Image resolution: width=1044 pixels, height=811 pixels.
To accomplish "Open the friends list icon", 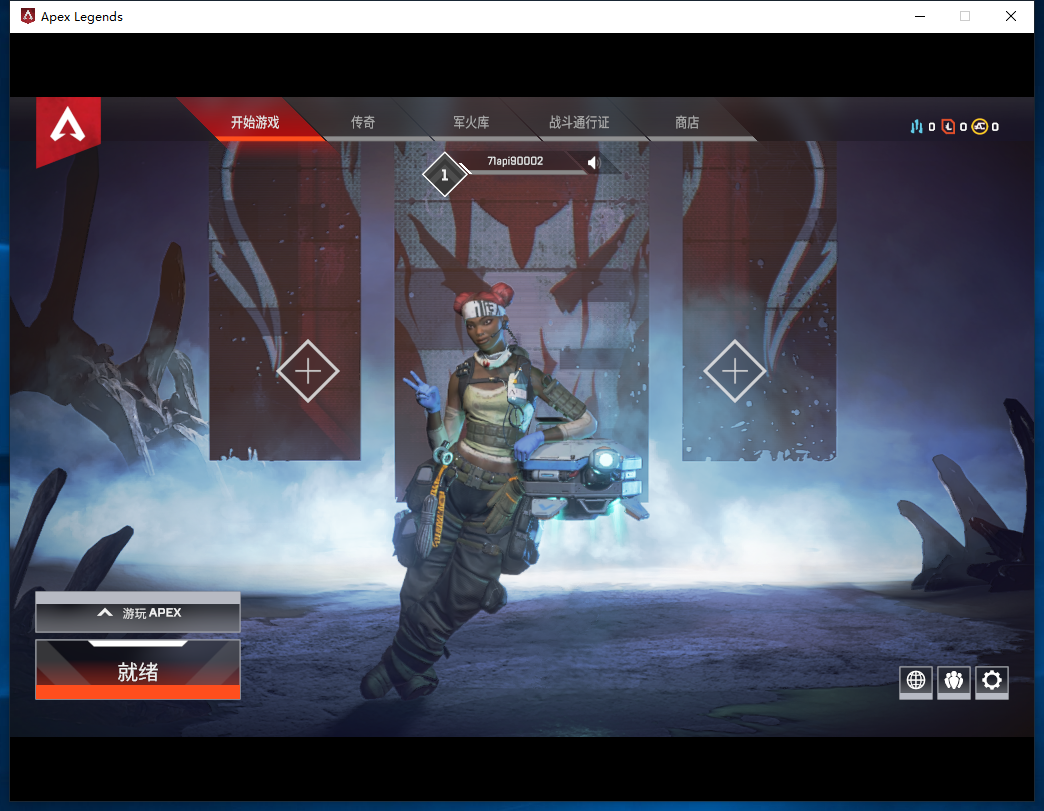I will tap(953, 681).
